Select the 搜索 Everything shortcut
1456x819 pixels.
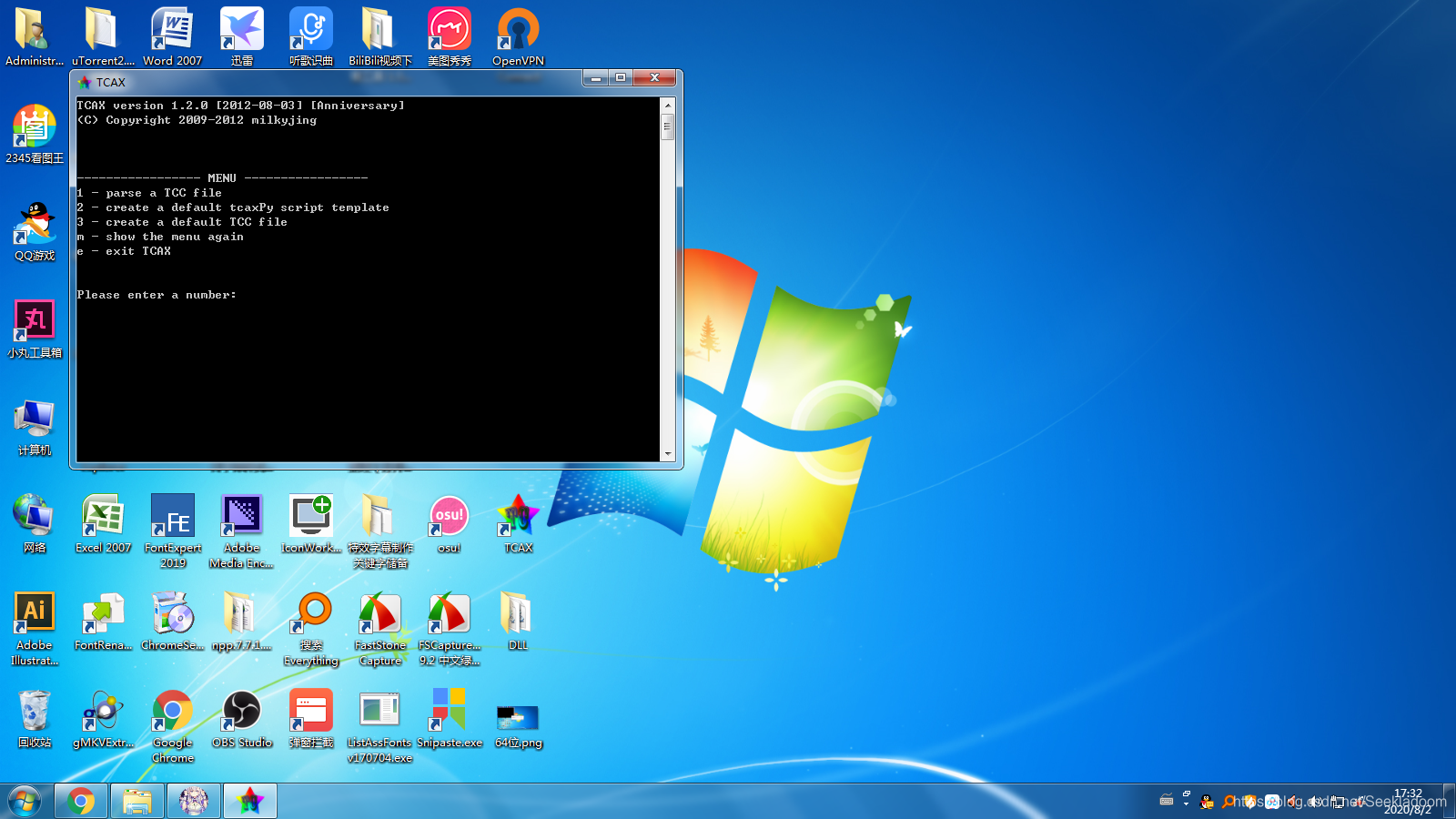pyautogui.click(x=311, y=628)
